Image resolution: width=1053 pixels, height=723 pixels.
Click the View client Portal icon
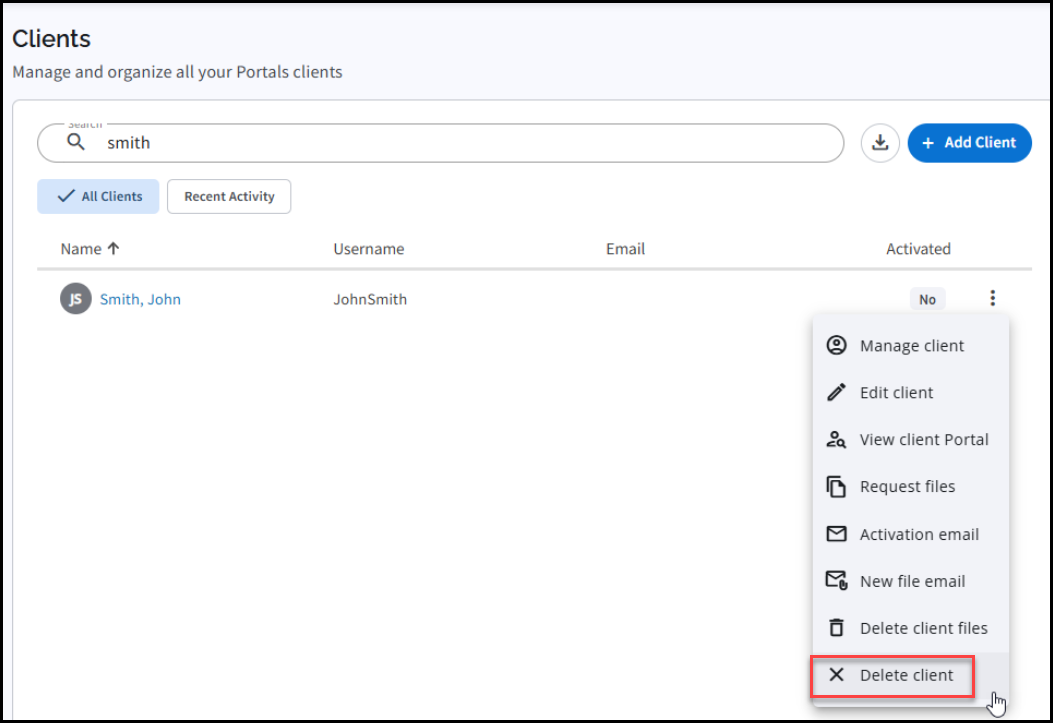tap(836, 440)
